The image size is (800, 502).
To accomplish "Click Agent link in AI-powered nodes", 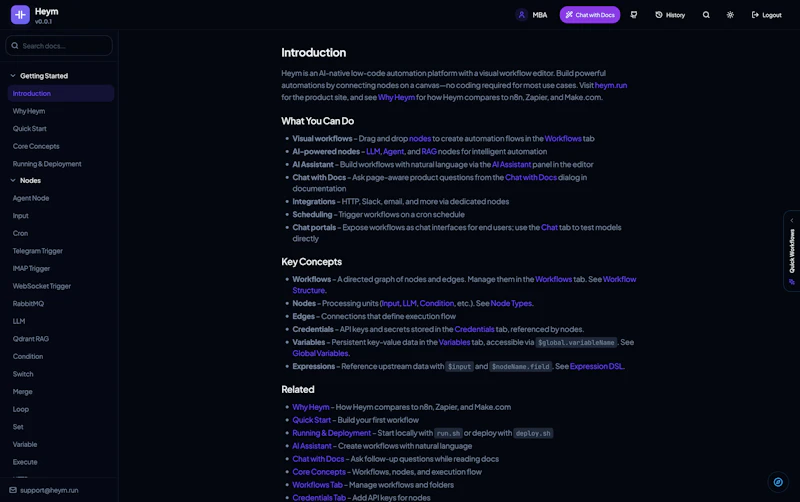I will click(393, 152).
